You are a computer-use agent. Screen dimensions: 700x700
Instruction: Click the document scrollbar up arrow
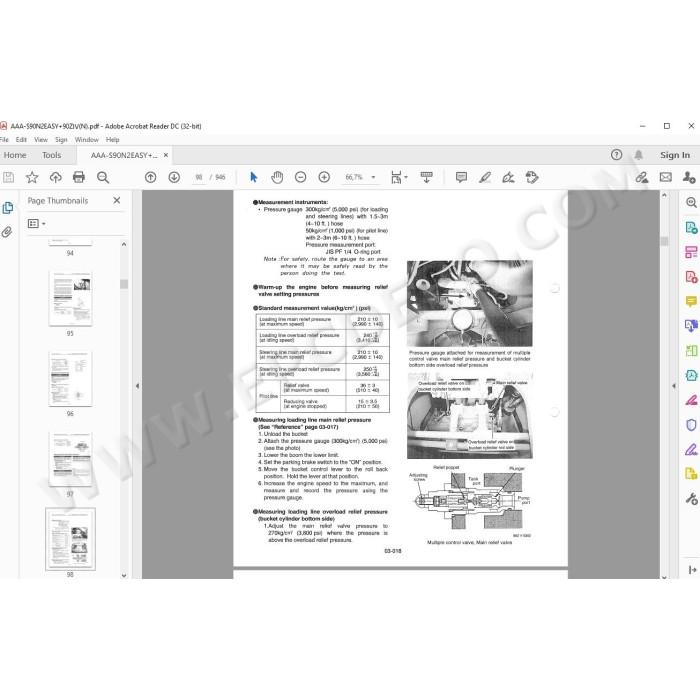click(x=664, y=195)
